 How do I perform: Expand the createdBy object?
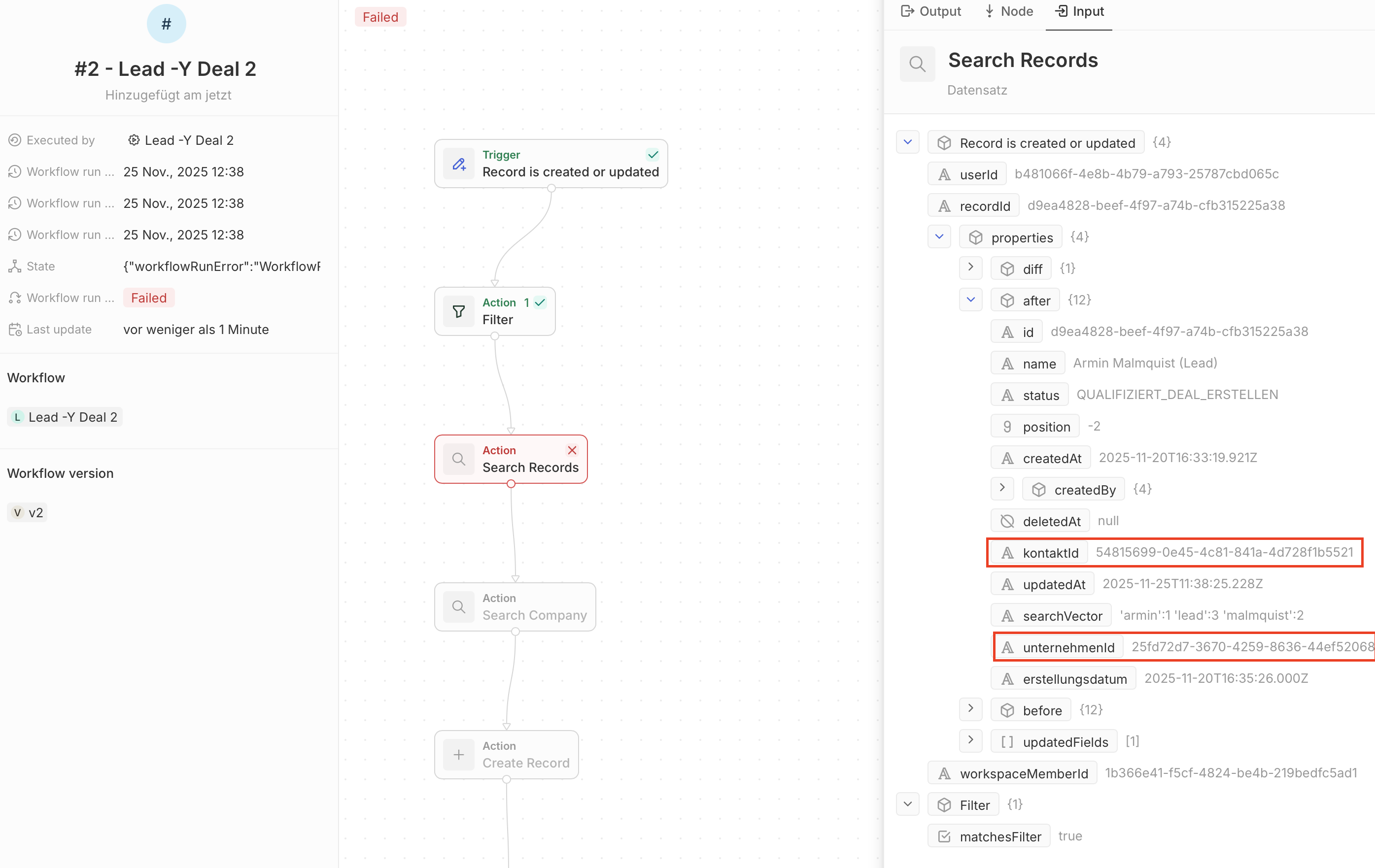(x=1001, y=489)
